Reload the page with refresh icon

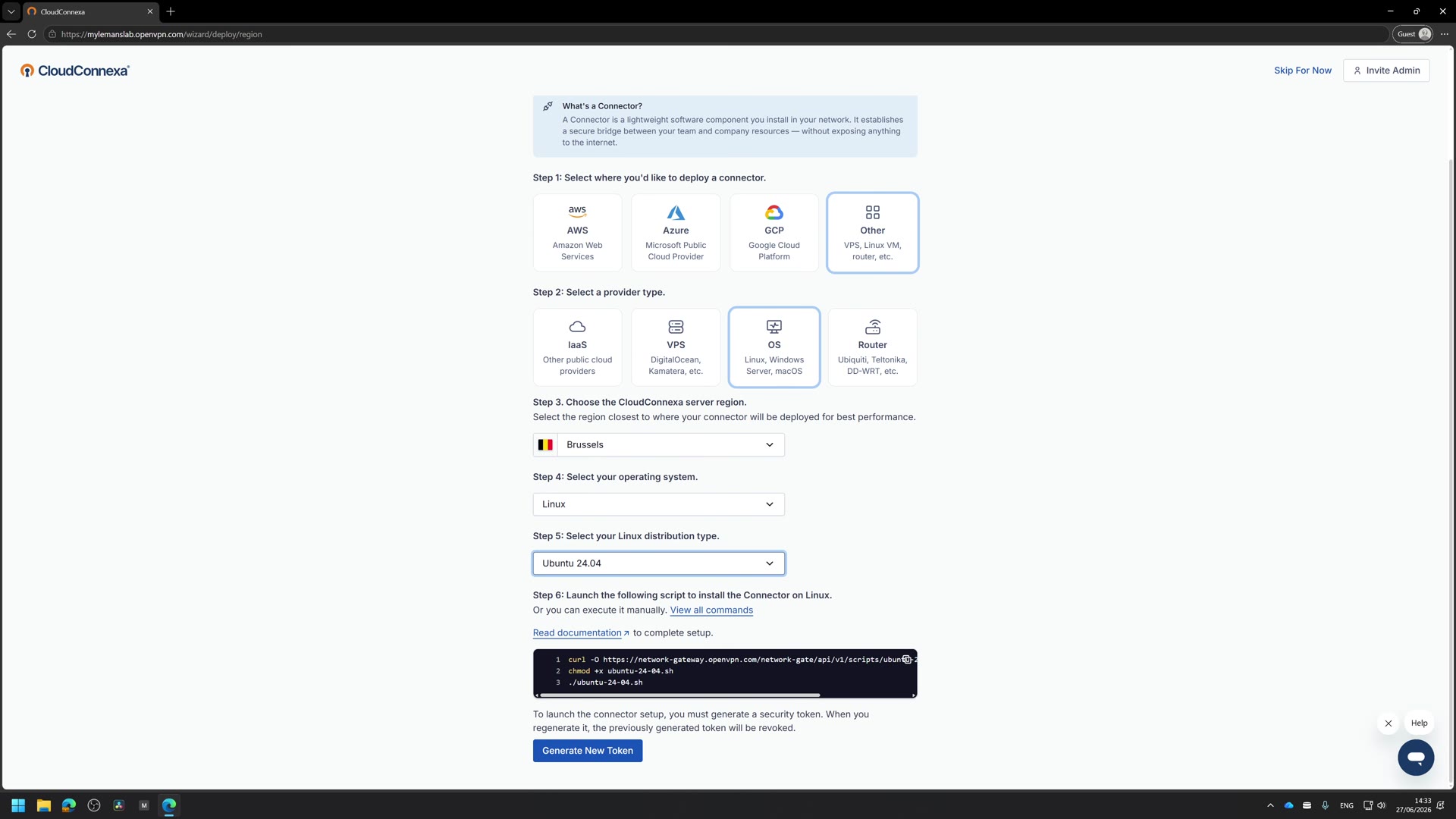32,34
